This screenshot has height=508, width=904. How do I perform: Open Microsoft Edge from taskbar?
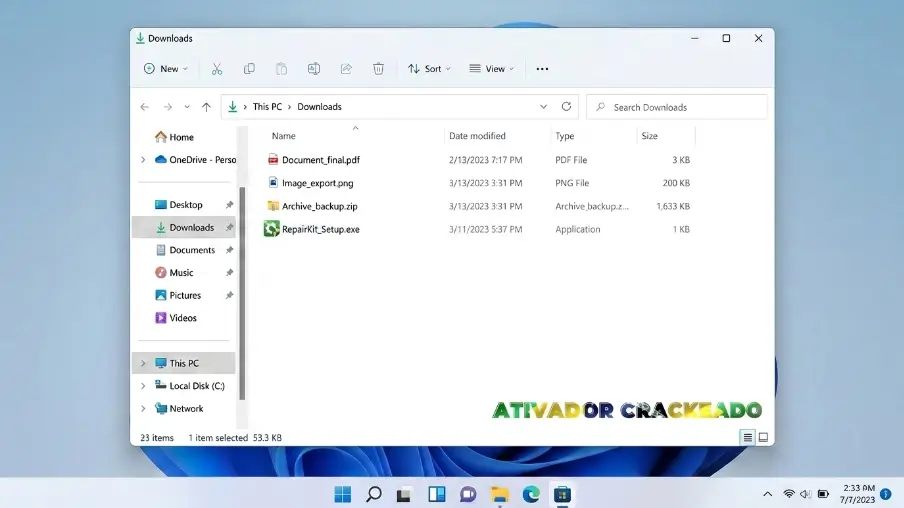click(531, 494)
